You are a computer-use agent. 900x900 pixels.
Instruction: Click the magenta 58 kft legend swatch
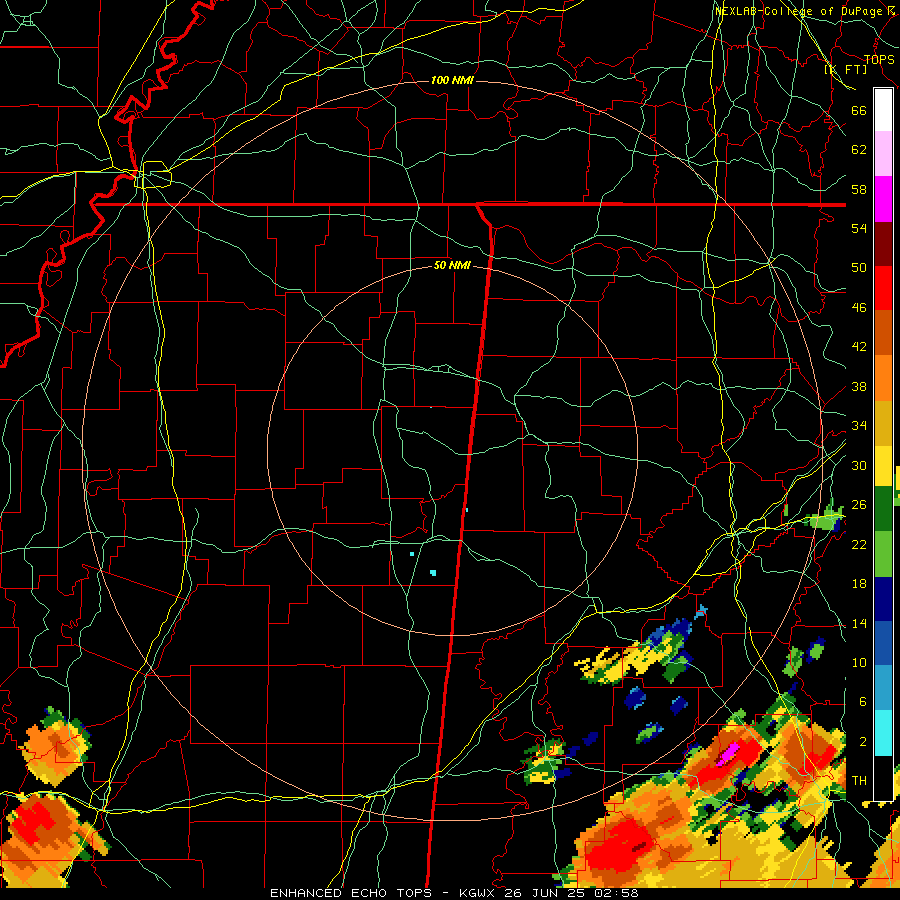point(883,199)
